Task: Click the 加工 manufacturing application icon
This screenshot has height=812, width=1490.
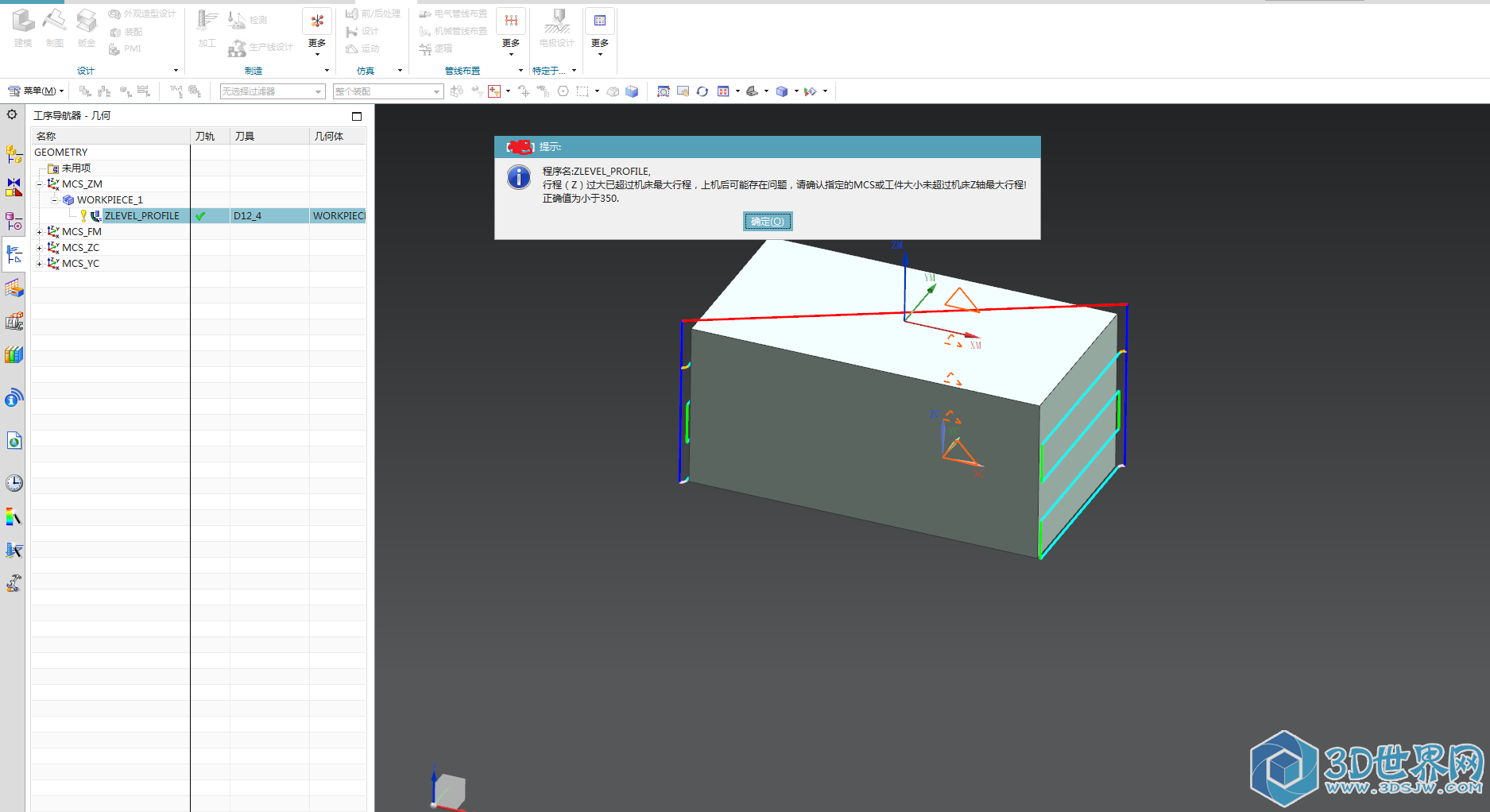Action: point(207,28)
